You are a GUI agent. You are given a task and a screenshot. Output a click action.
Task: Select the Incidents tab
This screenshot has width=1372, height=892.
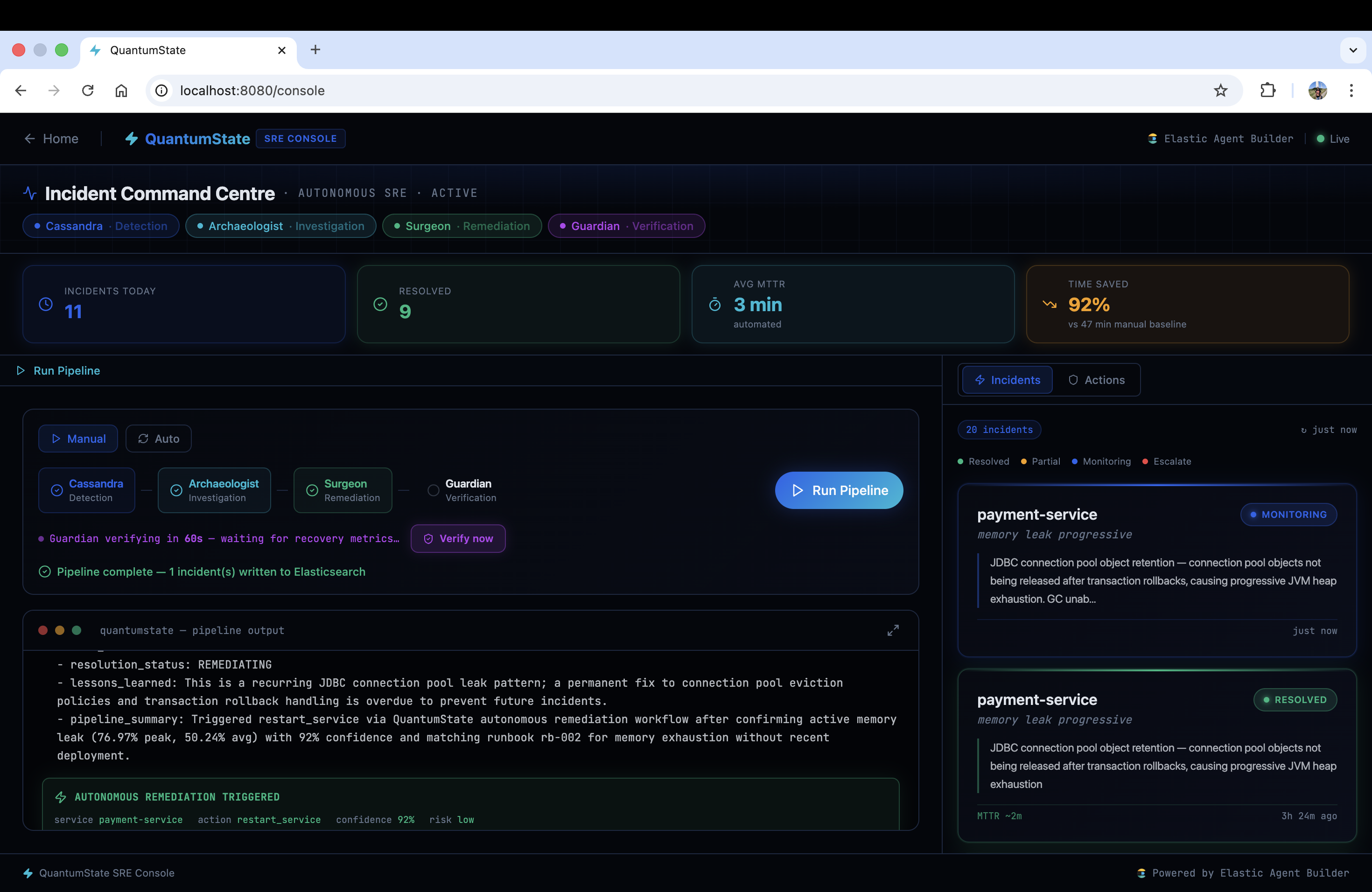pos(1007,380)
